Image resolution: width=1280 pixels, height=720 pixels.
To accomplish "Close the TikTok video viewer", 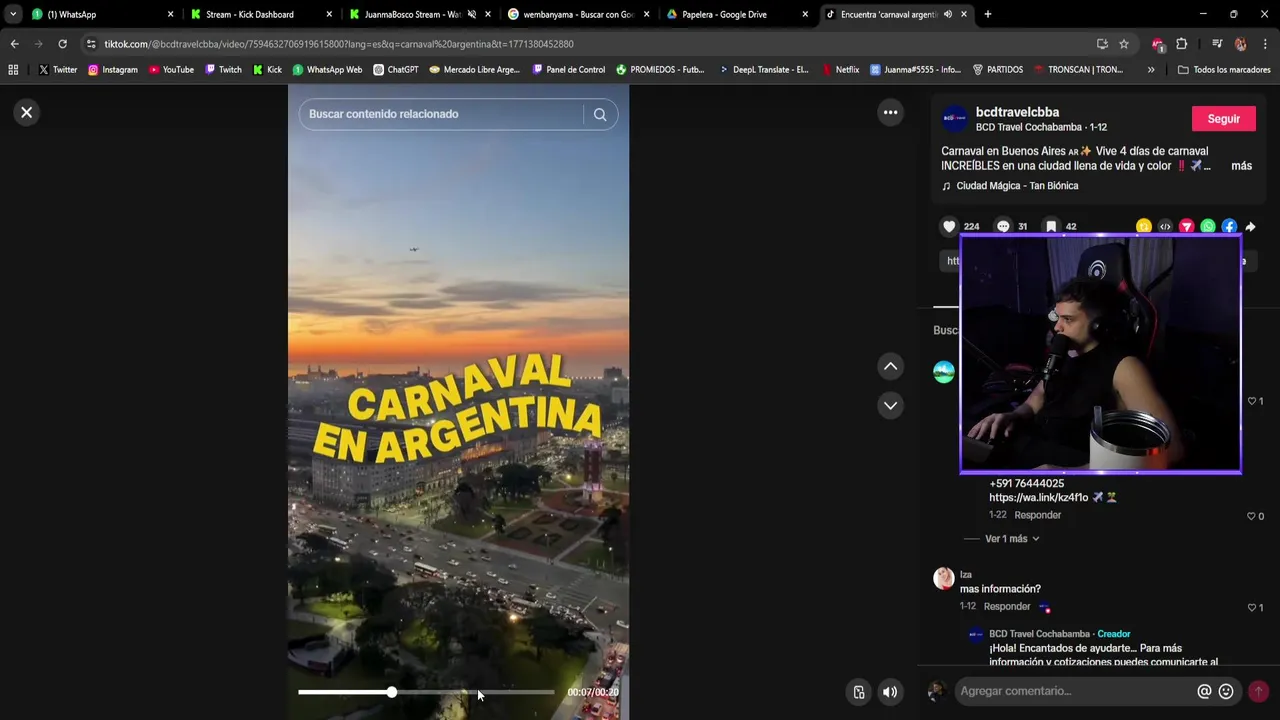I will pyautogui.click(x=27, y=112).
